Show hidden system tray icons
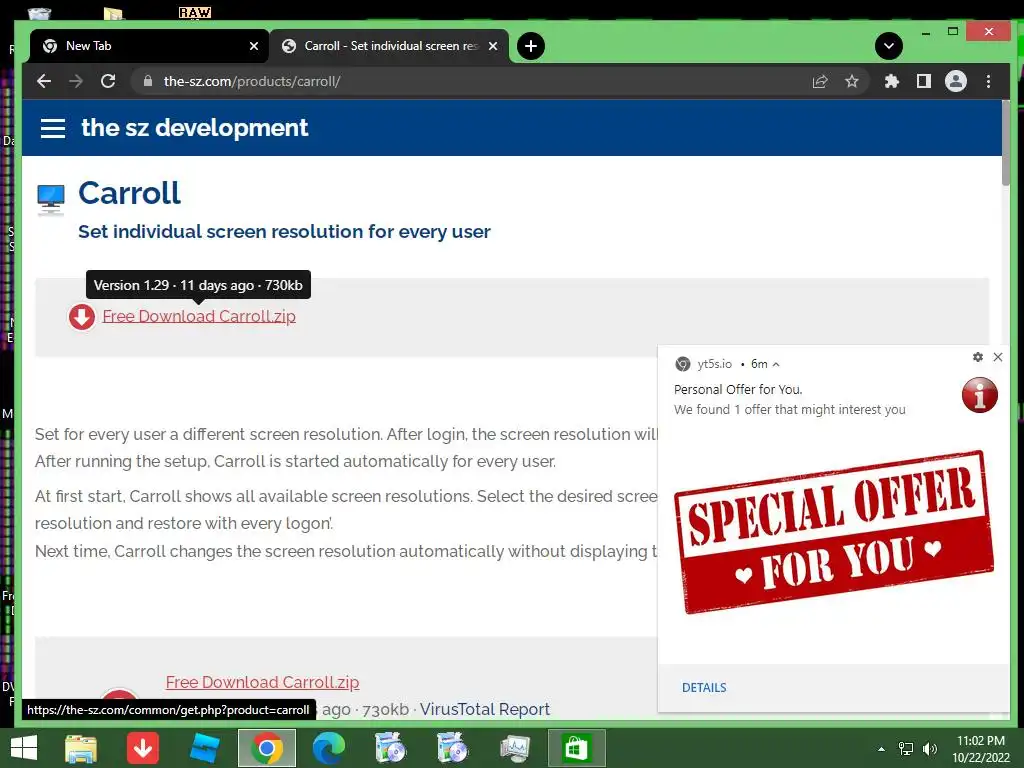 pyautogui.click(x=881, y=748)
